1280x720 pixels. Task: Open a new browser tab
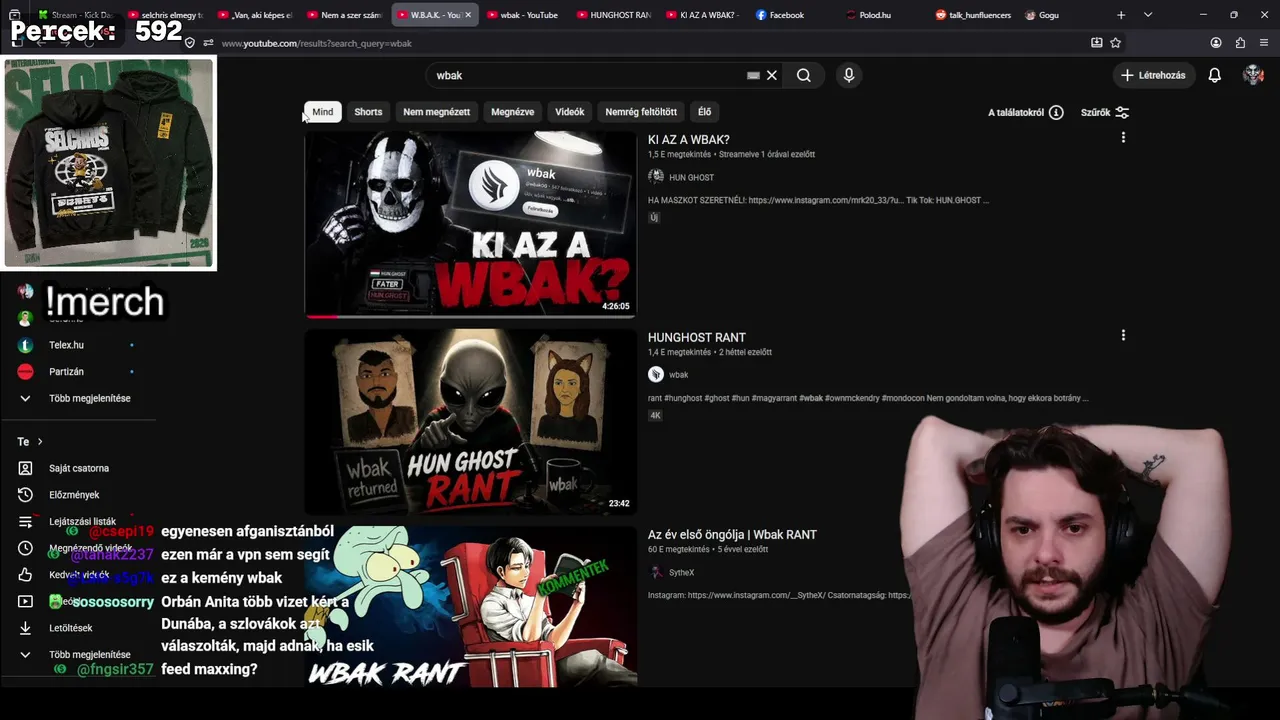point(1121,15)
